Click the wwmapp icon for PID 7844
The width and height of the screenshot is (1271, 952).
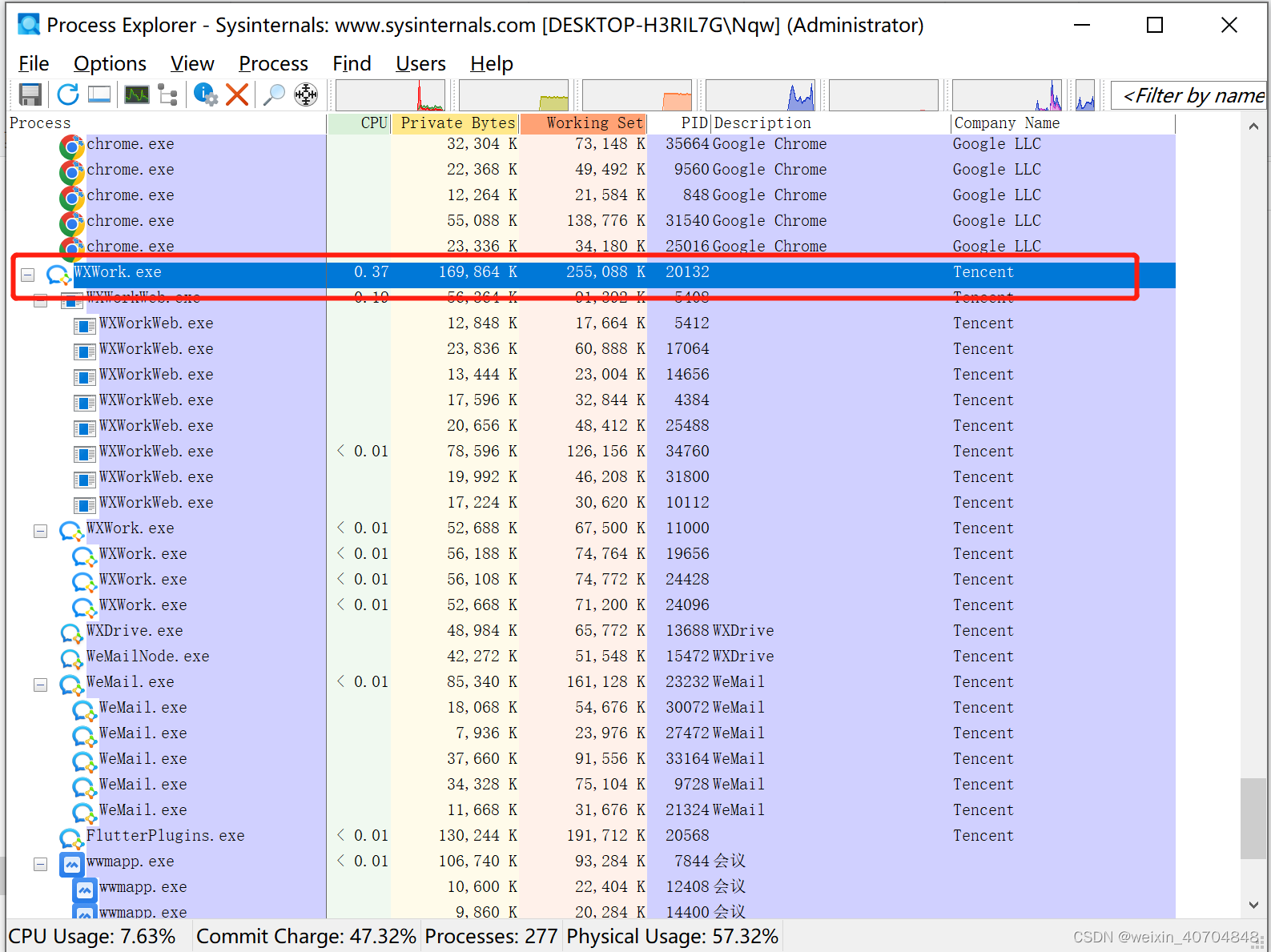pyautogui.click(x=71, y=864)
